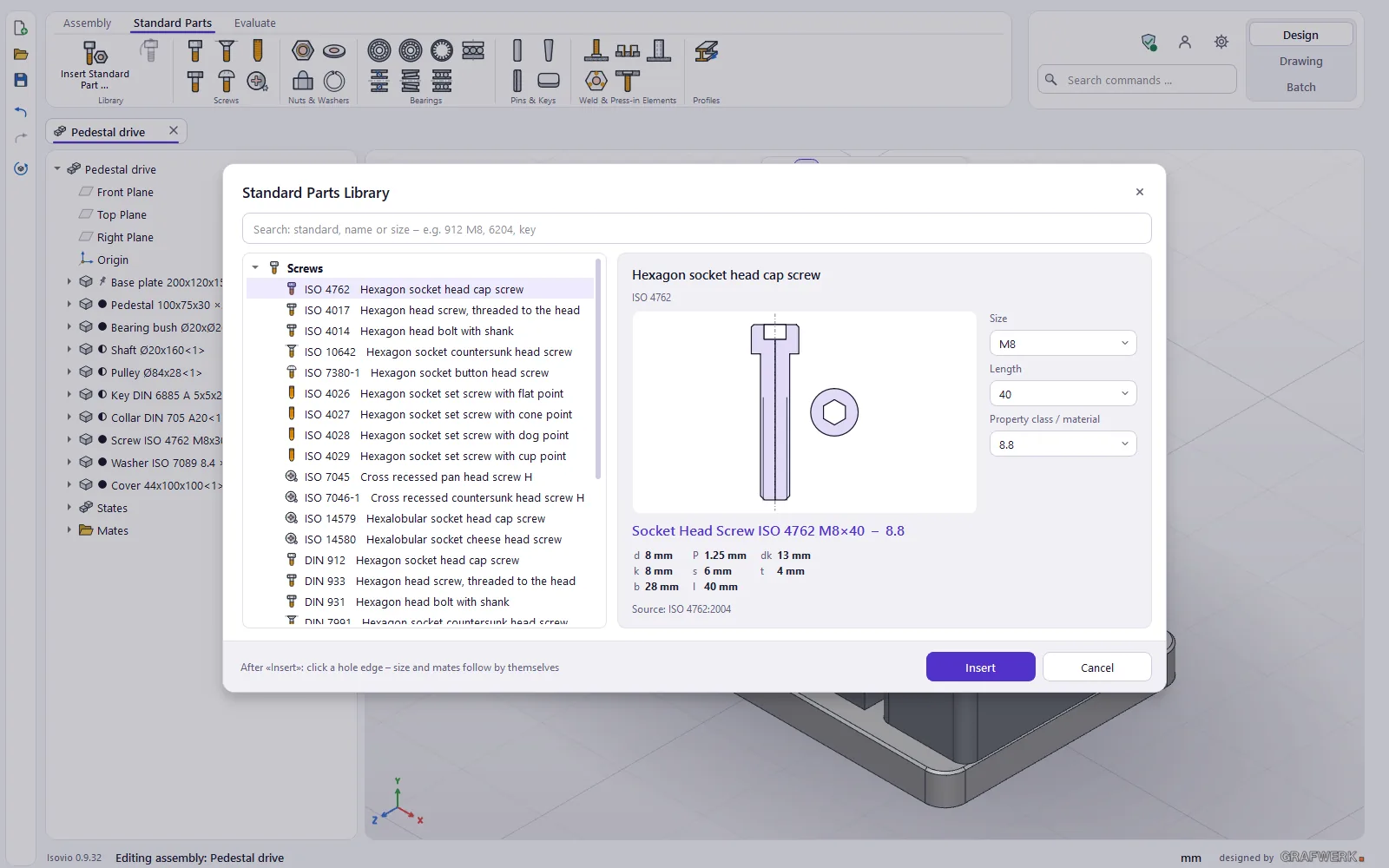Click the Insert Standard Part ribbon icon
This screenshot has width=1389, height=868.
[95, 53]
